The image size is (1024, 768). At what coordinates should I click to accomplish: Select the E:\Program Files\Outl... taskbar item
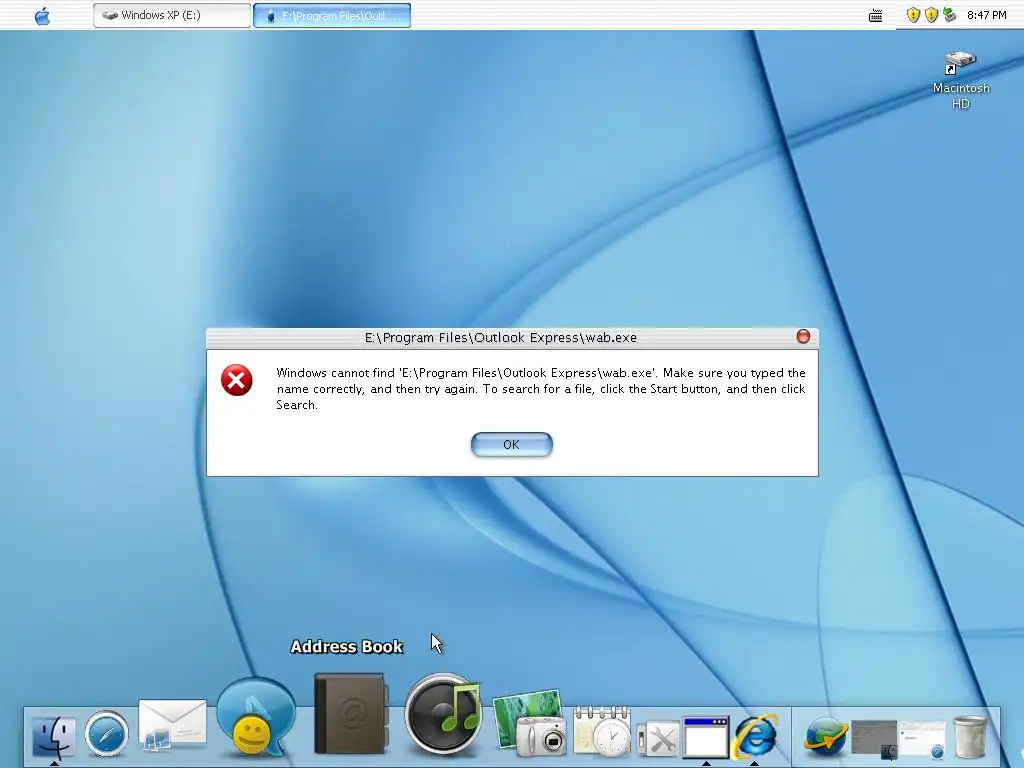point(332,16)
